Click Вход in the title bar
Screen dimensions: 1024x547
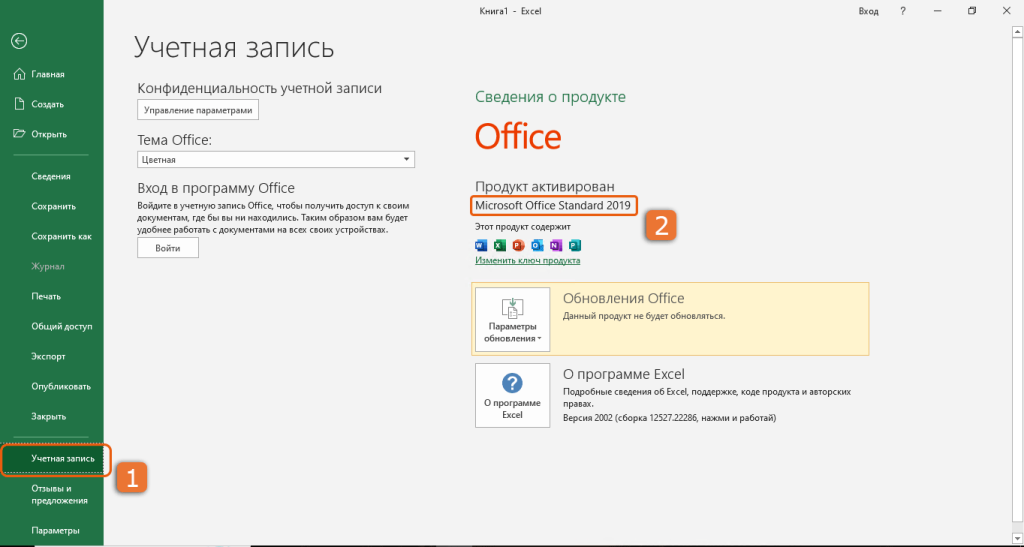pos(869,11)
